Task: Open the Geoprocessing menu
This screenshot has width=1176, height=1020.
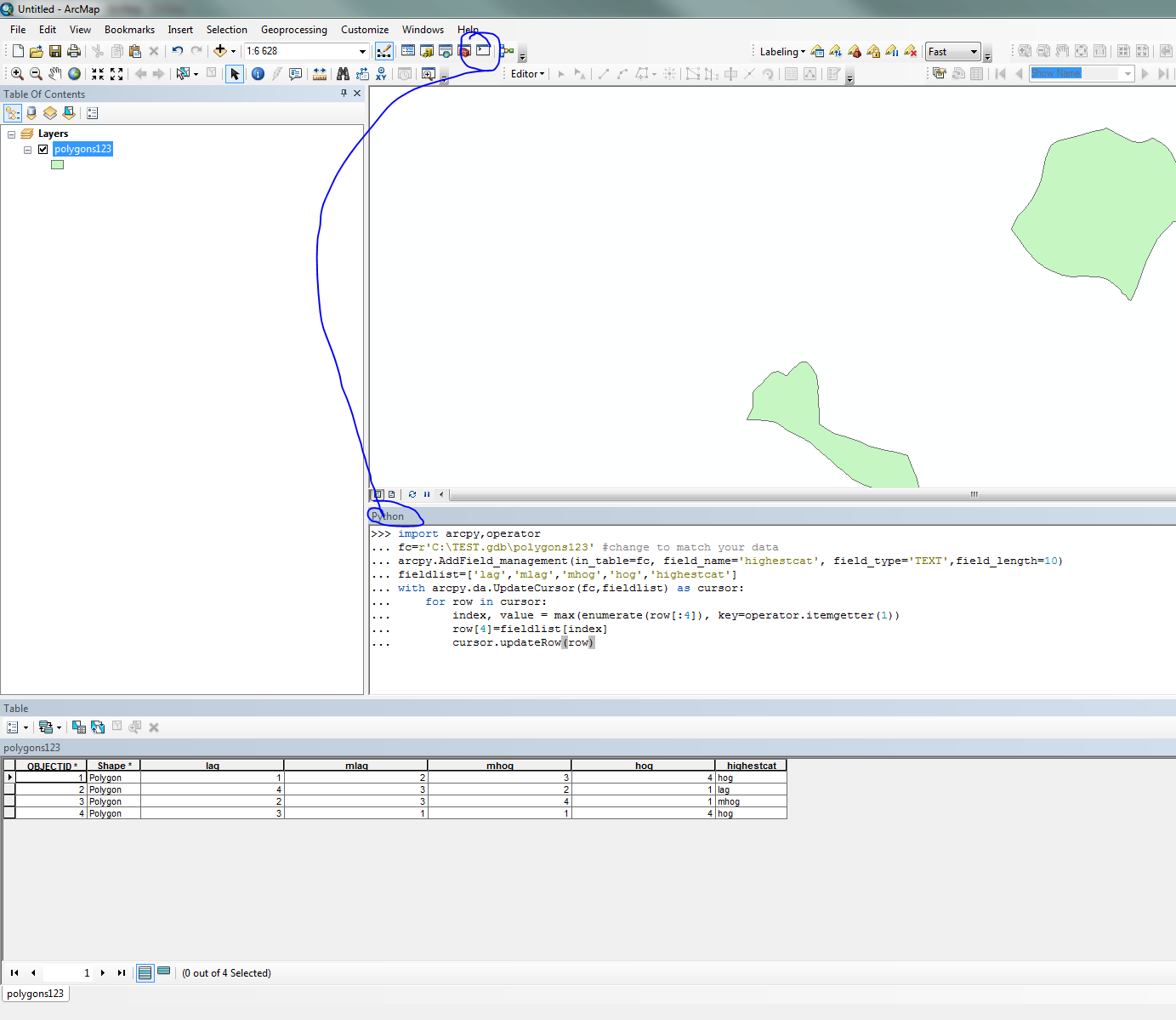Action: (x=294, y=30)
